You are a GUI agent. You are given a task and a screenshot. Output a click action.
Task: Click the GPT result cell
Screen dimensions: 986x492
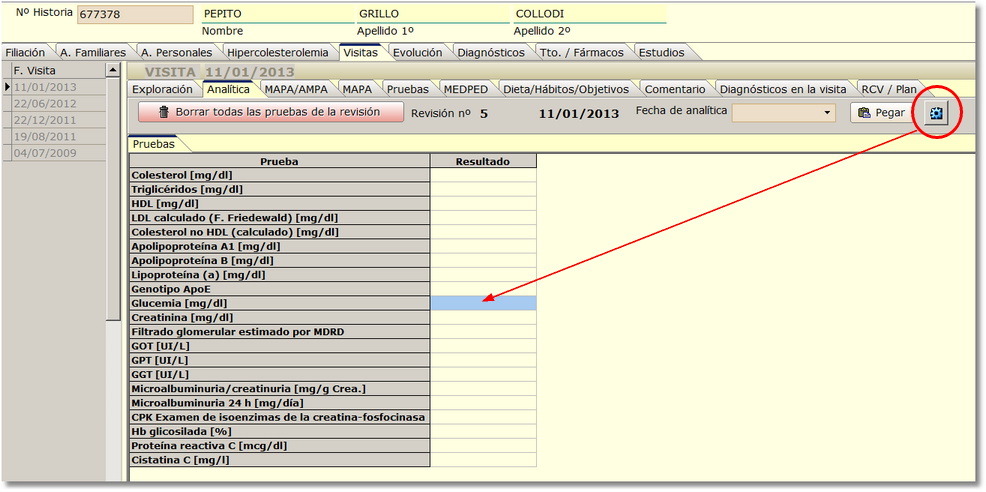[x=484, y=360]
